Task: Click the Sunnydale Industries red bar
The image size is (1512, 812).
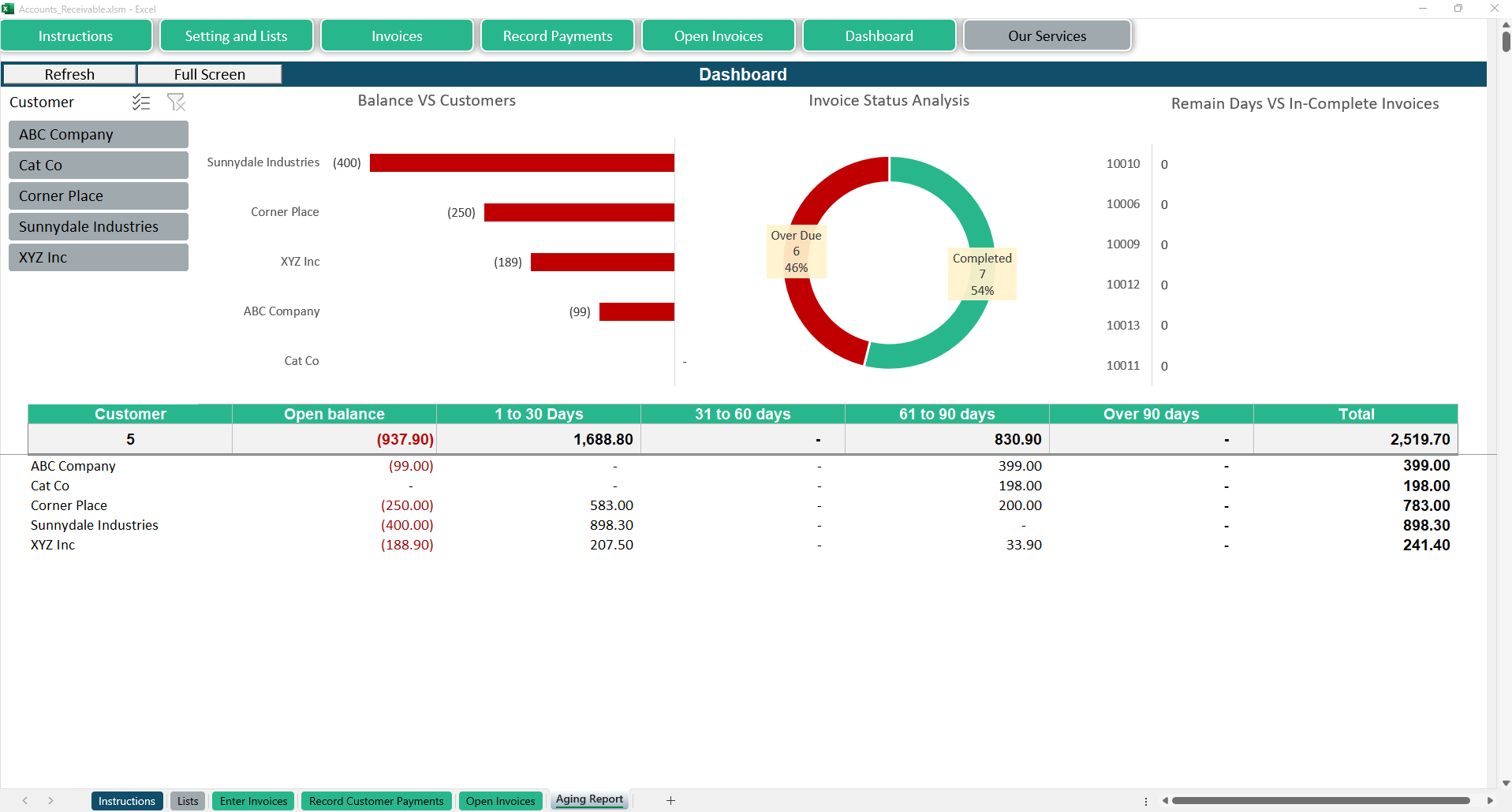Action: pos(521,162)
